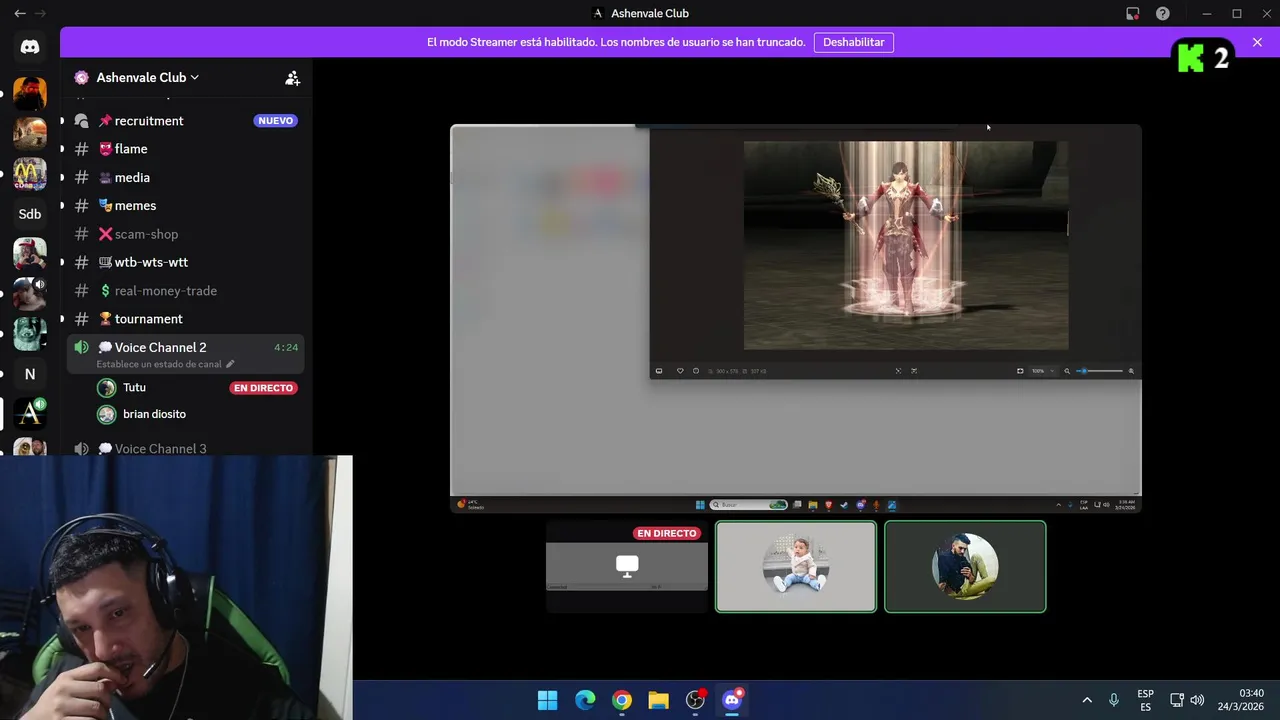Open the volume tray icon
Viewport: 1280px width, 720px height.
1197,700
